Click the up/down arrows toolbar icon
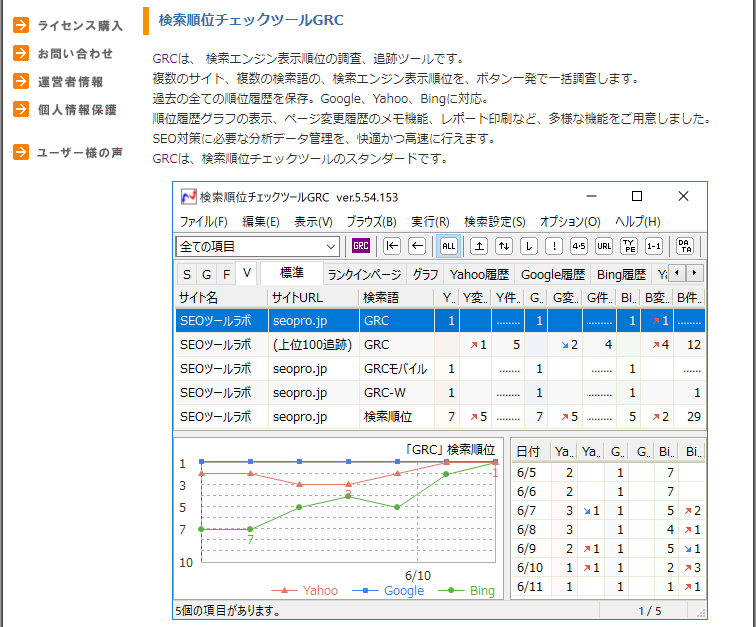This screenshot has height=627, width=756. (x=504, y=246)
